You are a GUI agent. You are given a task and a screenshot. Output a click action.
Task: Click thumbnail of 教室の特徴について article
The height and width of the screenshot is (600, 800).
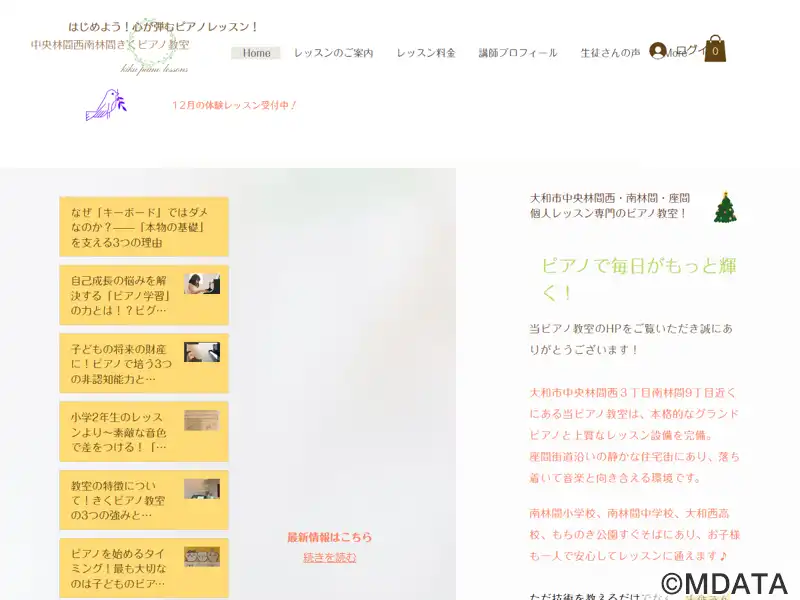pyautogui.click(x=201, y=489)
